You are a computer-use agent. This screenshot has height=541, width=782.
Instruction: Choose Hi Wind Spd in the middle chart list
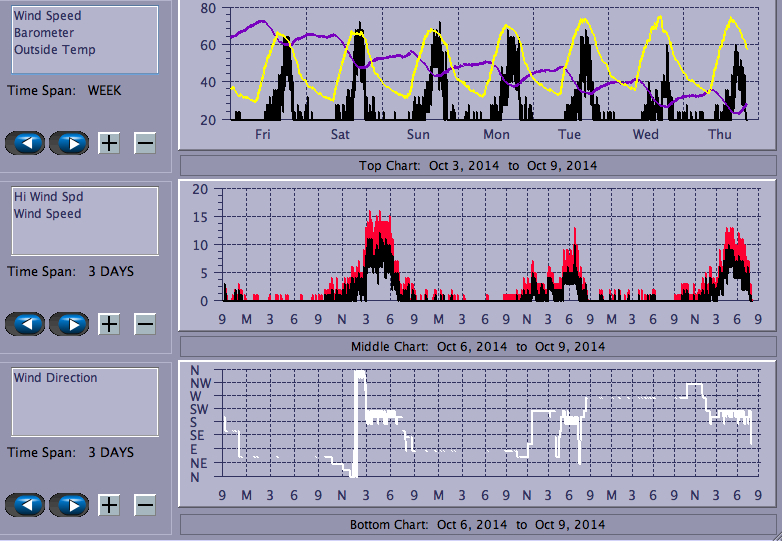[x=48, y=197]
